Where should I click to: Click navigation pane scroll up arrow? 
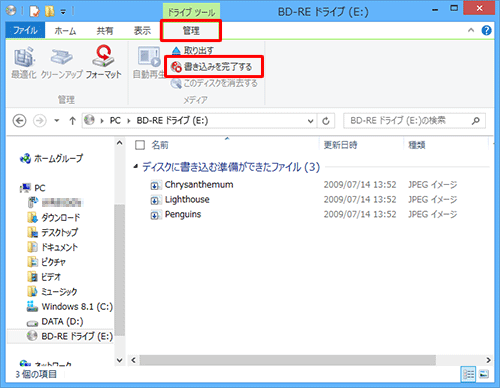tap(119, 143)
